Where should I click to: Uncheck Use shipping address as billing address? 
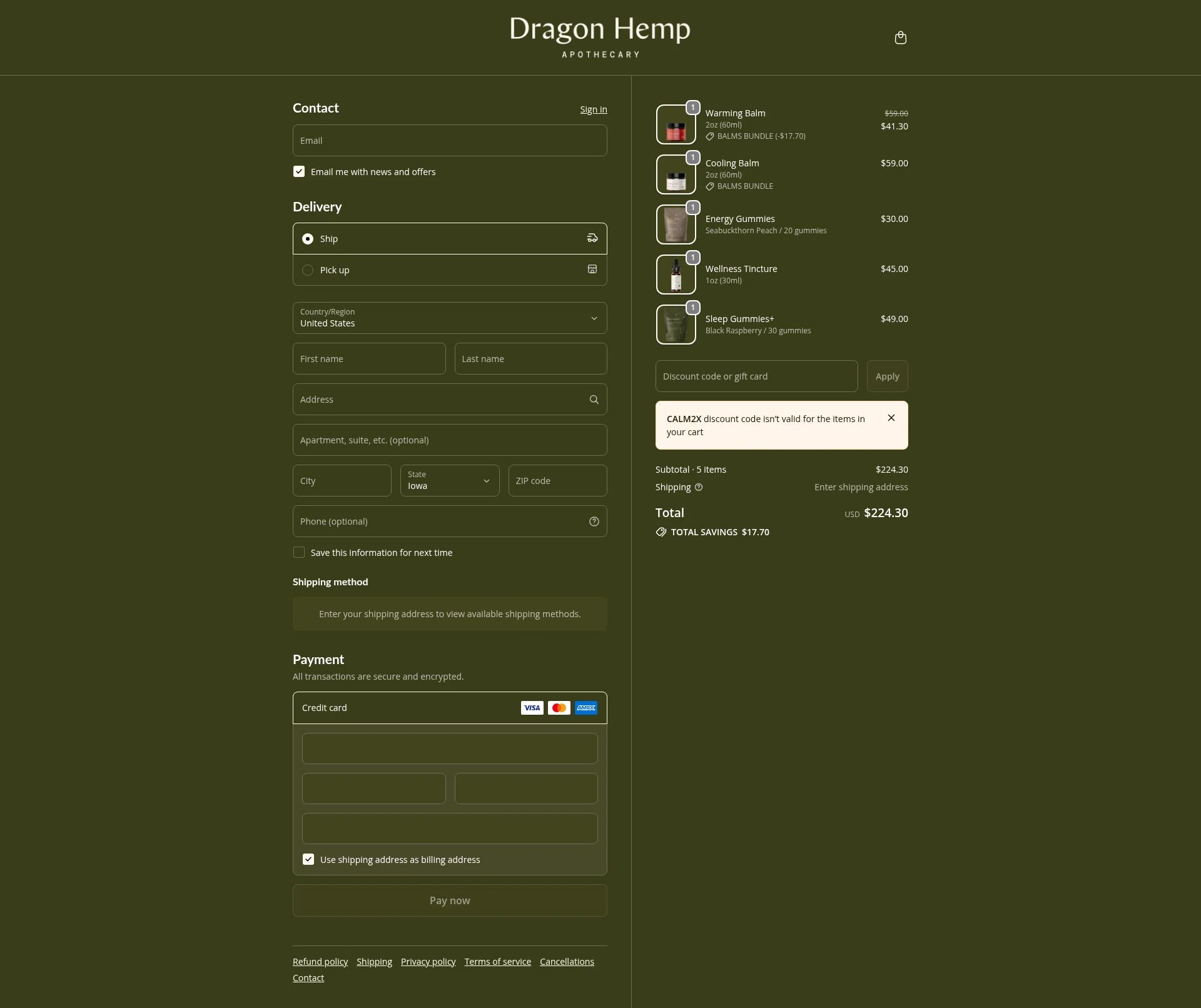coord(308,859)
